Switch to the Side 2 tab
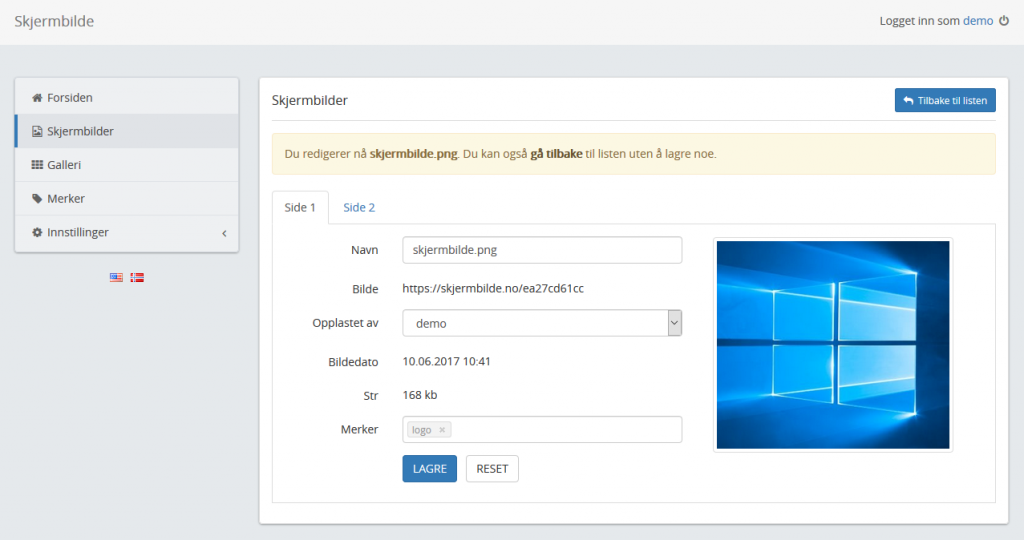1024x540 pixels. (x=359, y=208)
